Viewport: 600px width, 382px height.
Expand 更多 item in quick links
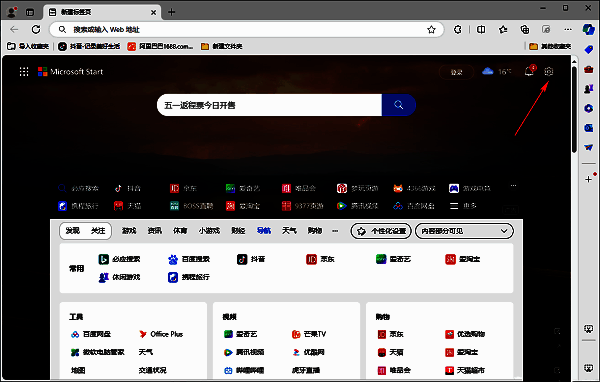(x=463, y=206)
